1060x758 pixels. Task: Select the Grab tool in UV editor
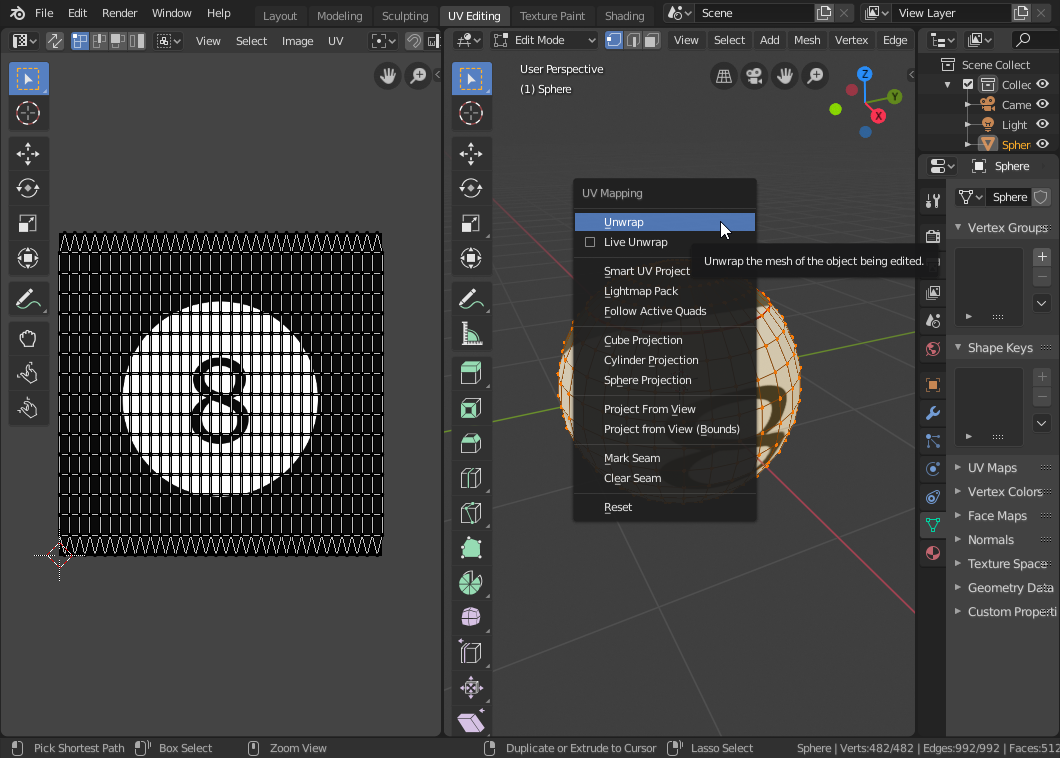[28, 338]
